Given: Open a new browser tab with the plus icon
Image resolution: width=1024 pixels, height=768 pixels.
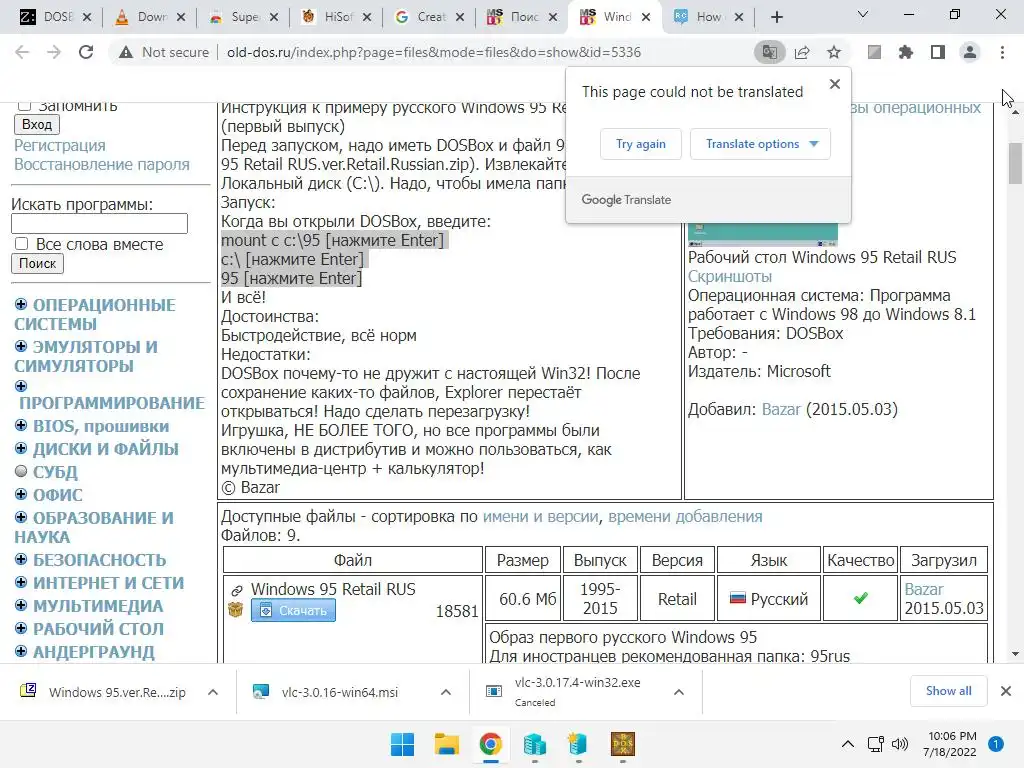Looking at the screenshot, I should tap(776, 17).
